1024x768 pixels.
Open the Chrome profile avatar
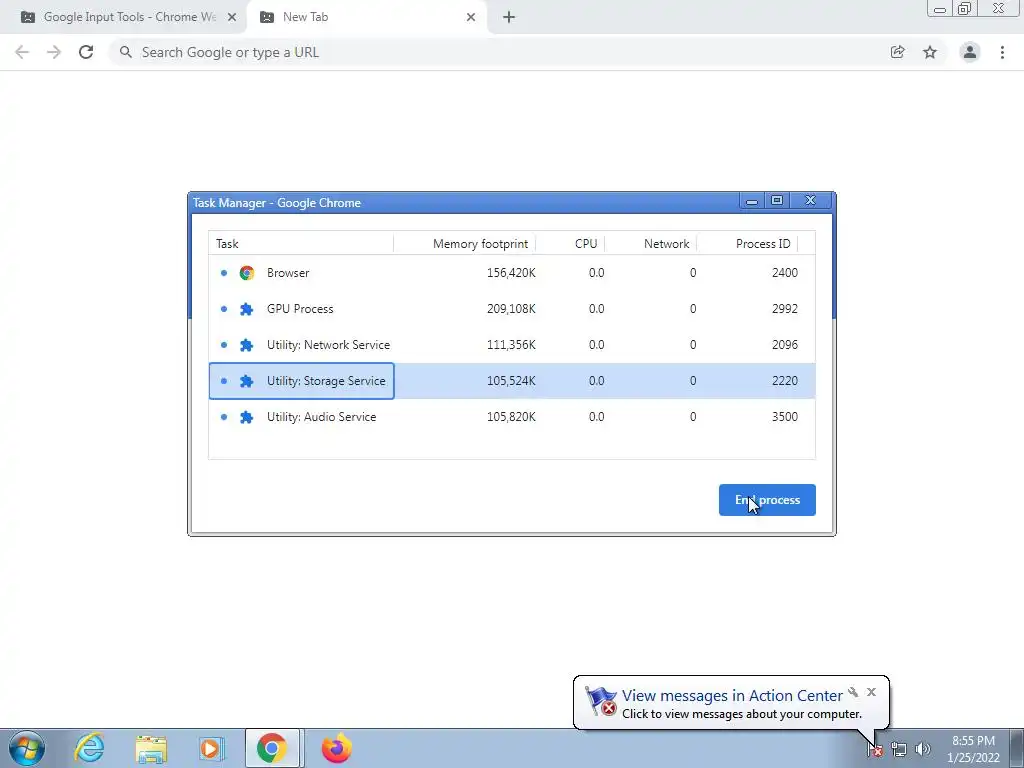970,52
